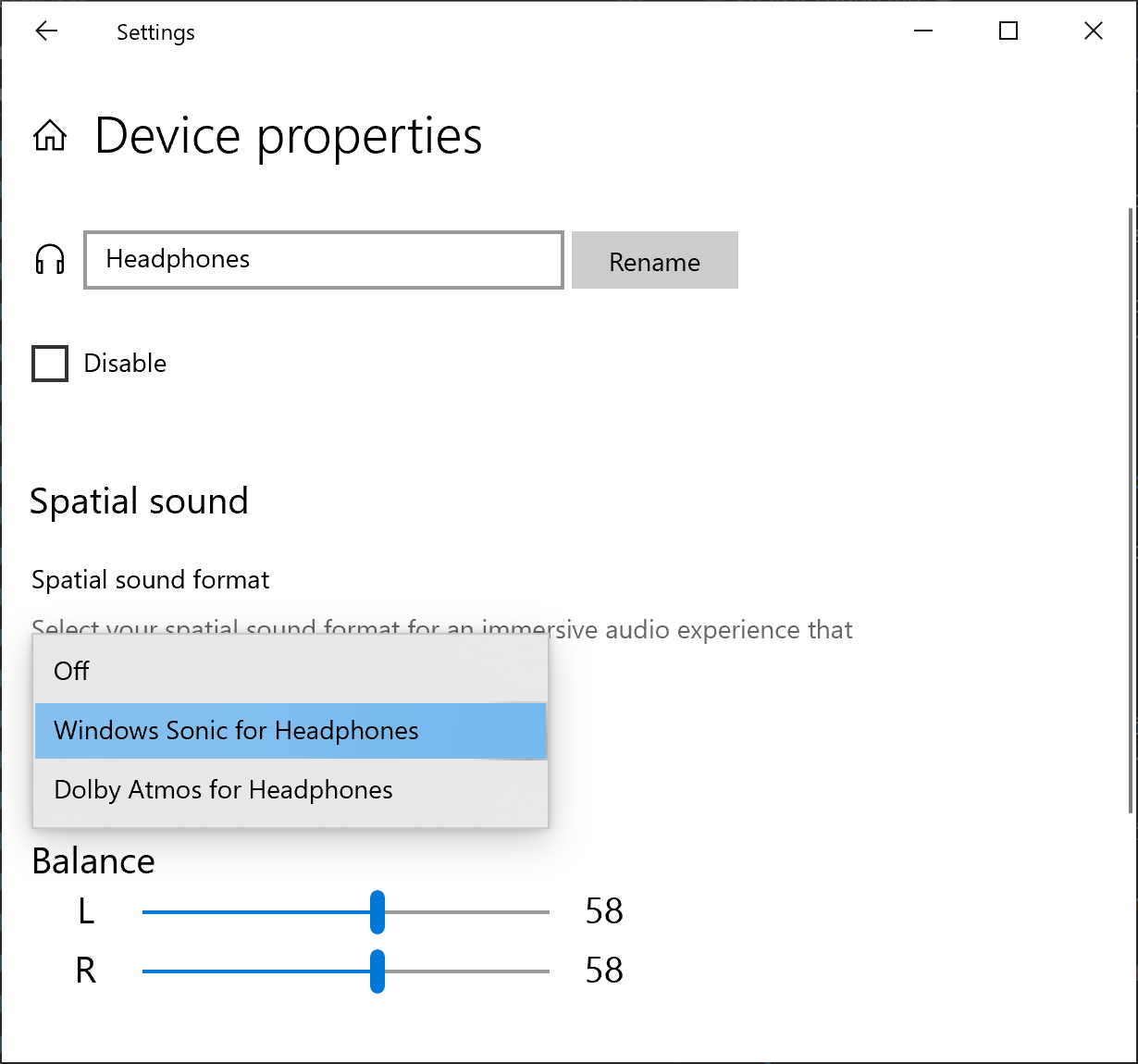Choose Dolby Atmos for Headphones
This screenshot has width=1138, height=1064.
click(x=224, y=789)
